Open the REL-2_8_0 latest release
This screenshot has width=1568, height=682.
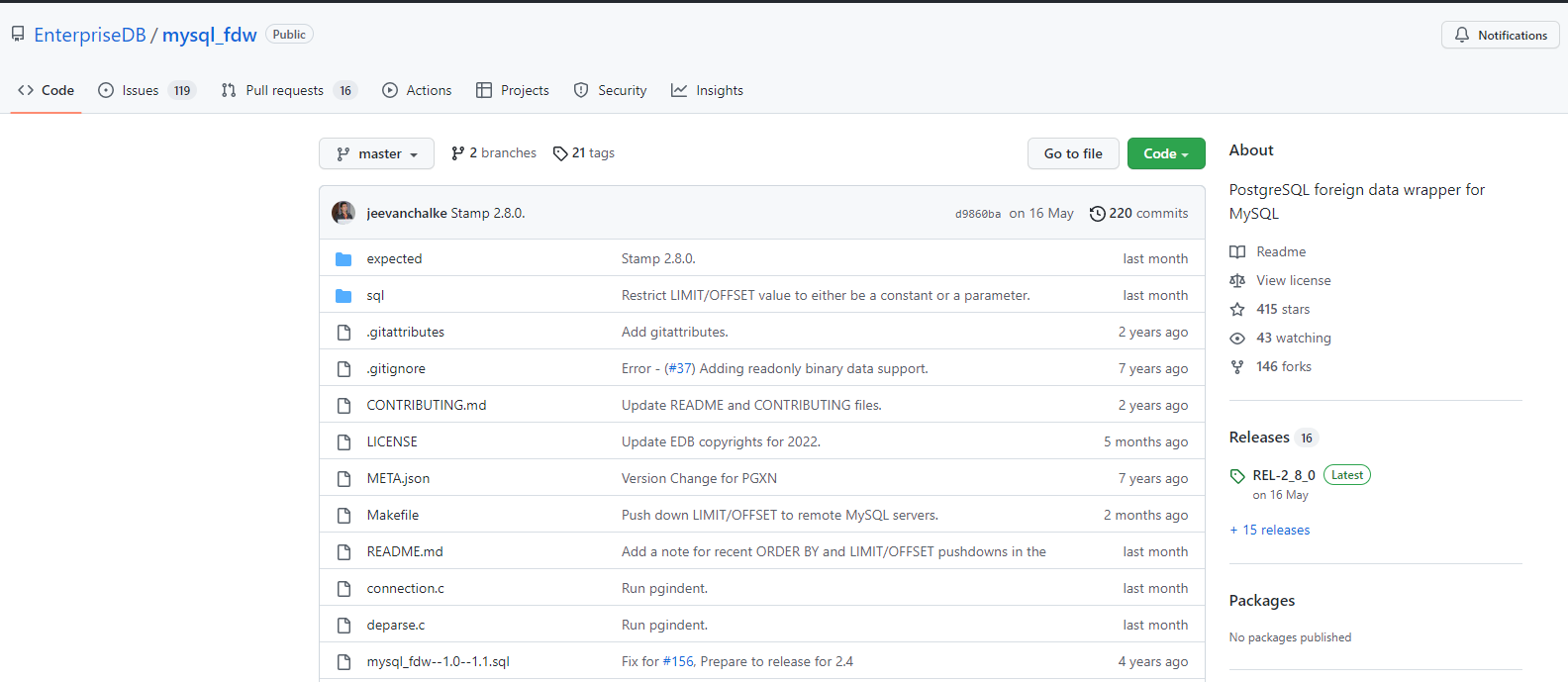(x=1284, y=476)
